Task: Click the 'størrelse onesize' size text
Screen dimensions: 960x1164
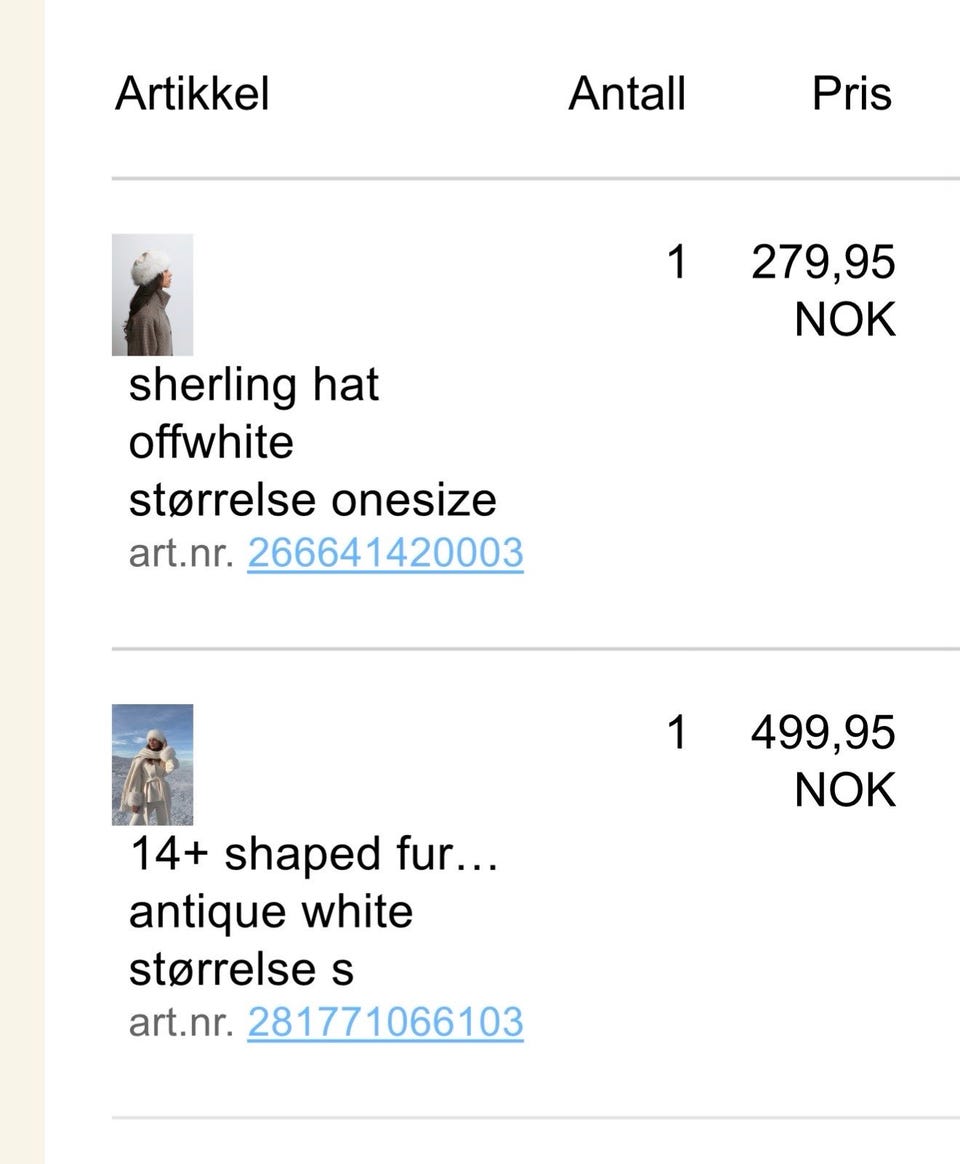Action: coord(313,500)
